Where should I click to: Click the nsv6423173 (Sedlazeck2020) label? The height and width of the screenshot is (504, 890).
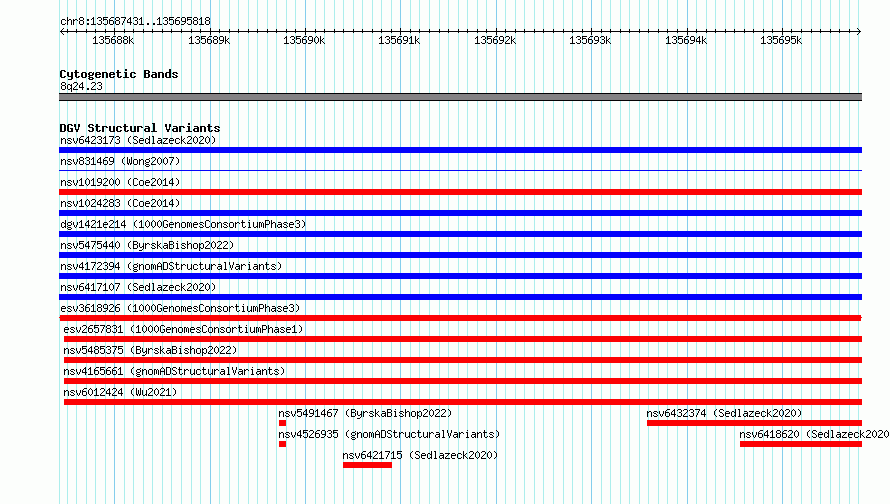[138, 140]
